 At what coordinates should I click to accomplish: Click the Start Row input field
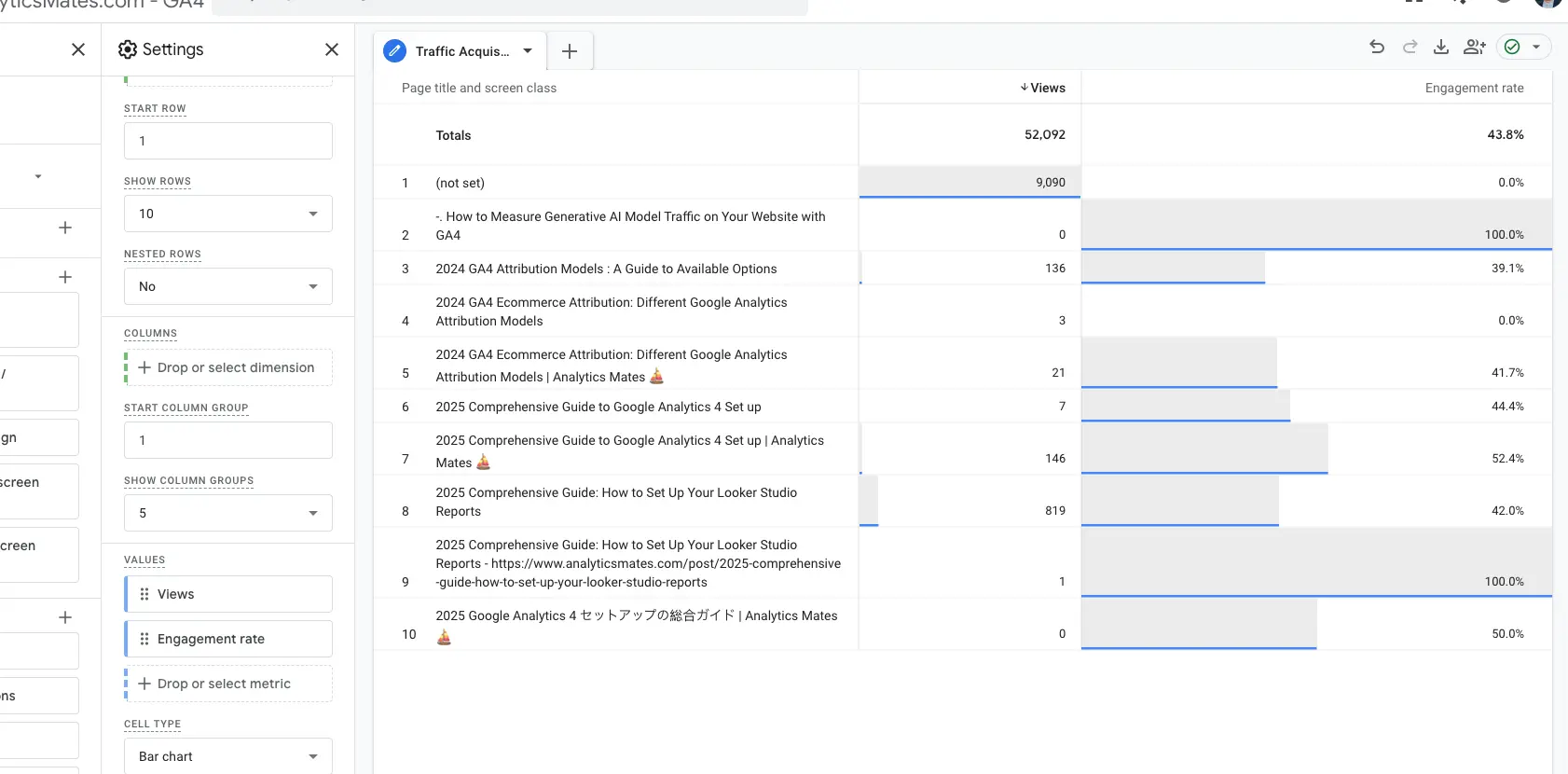pos(228,141)
